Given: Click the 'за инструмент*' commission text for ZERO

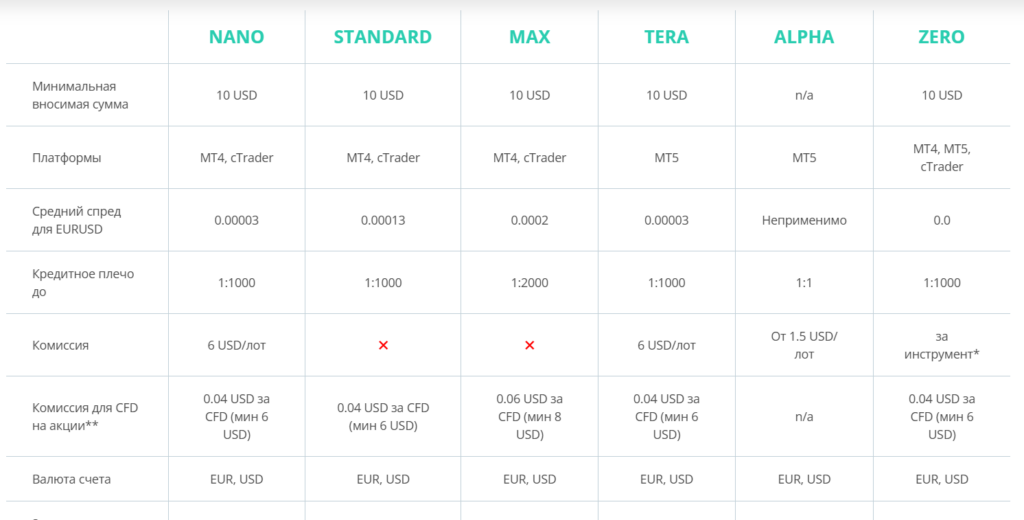Looking at the screenshot, I should [941, 345].
